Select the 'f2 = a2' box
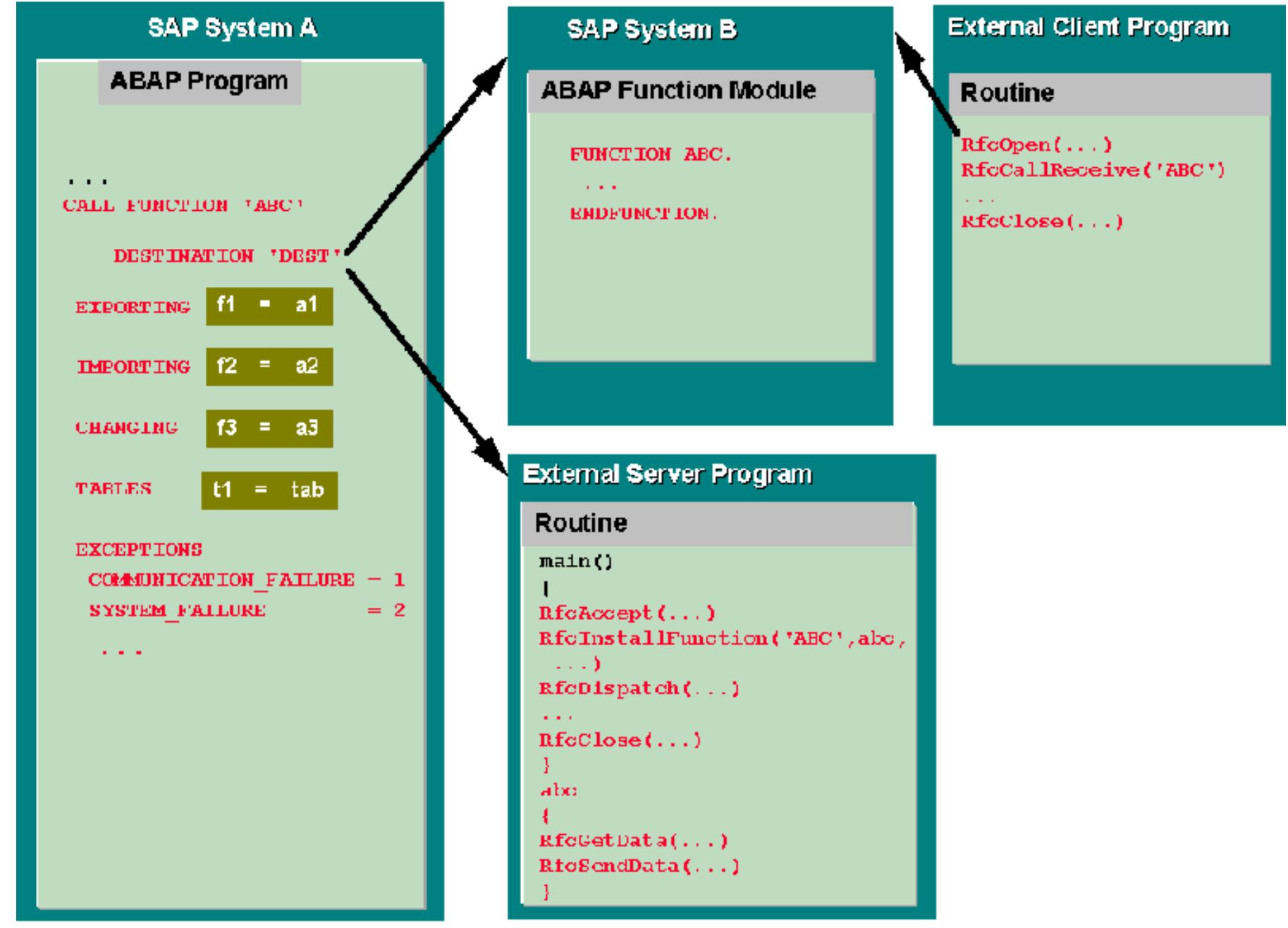Viewport: 1288px width, 928px height. click(269, 367)
